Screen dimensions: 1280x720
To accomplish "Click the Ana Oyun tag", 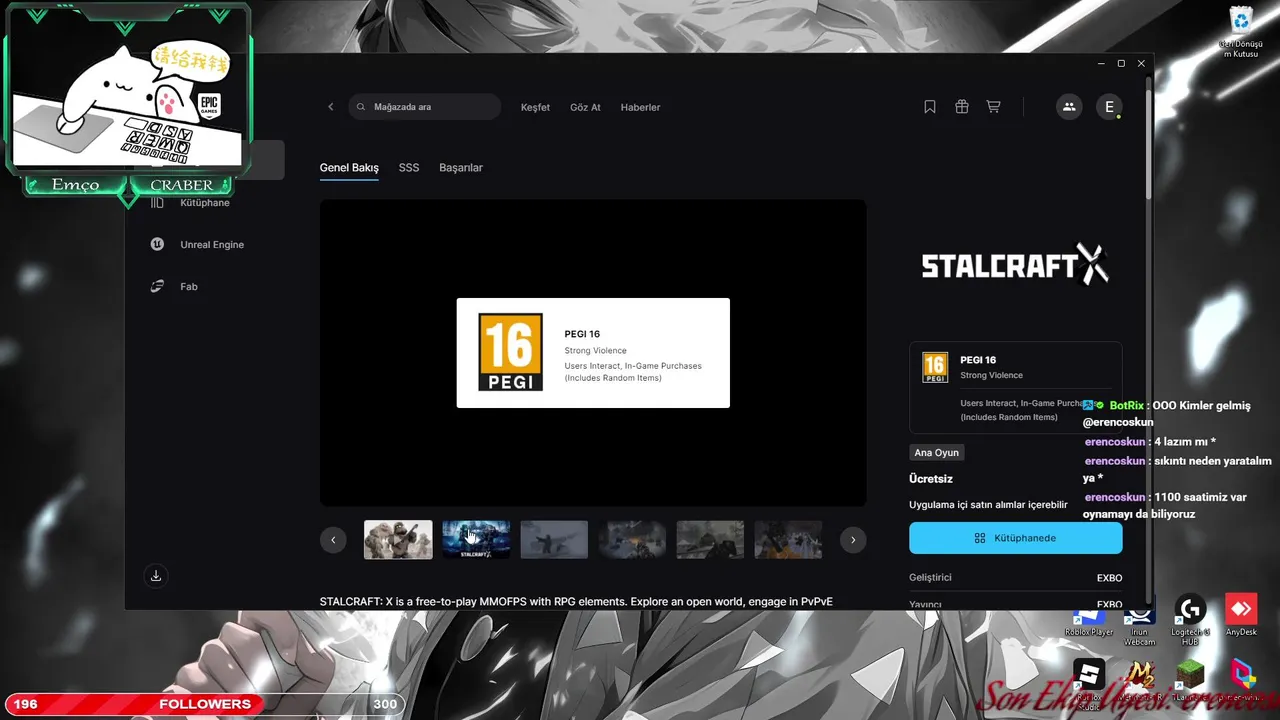I will 936,453.
